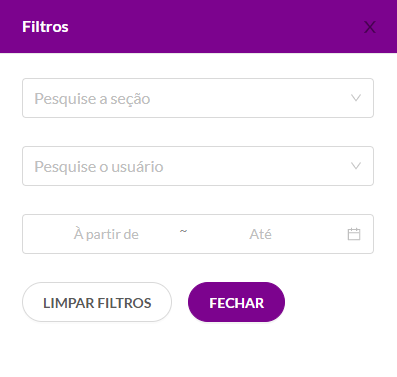Screen dimensions: 397x377
Task: Click the tilde separator between dates
Action: coord(183,231)
